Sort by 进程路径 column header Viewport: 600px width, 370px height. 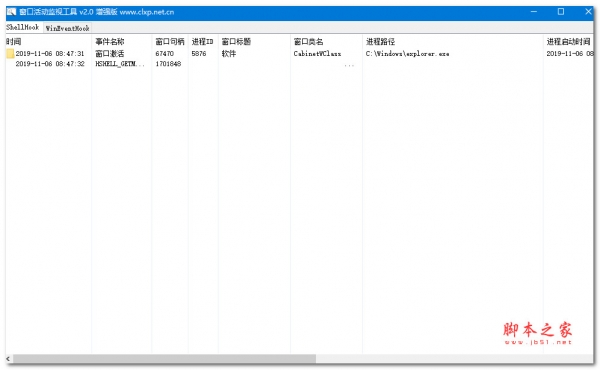pyautogui.click(x=380, y=41)
